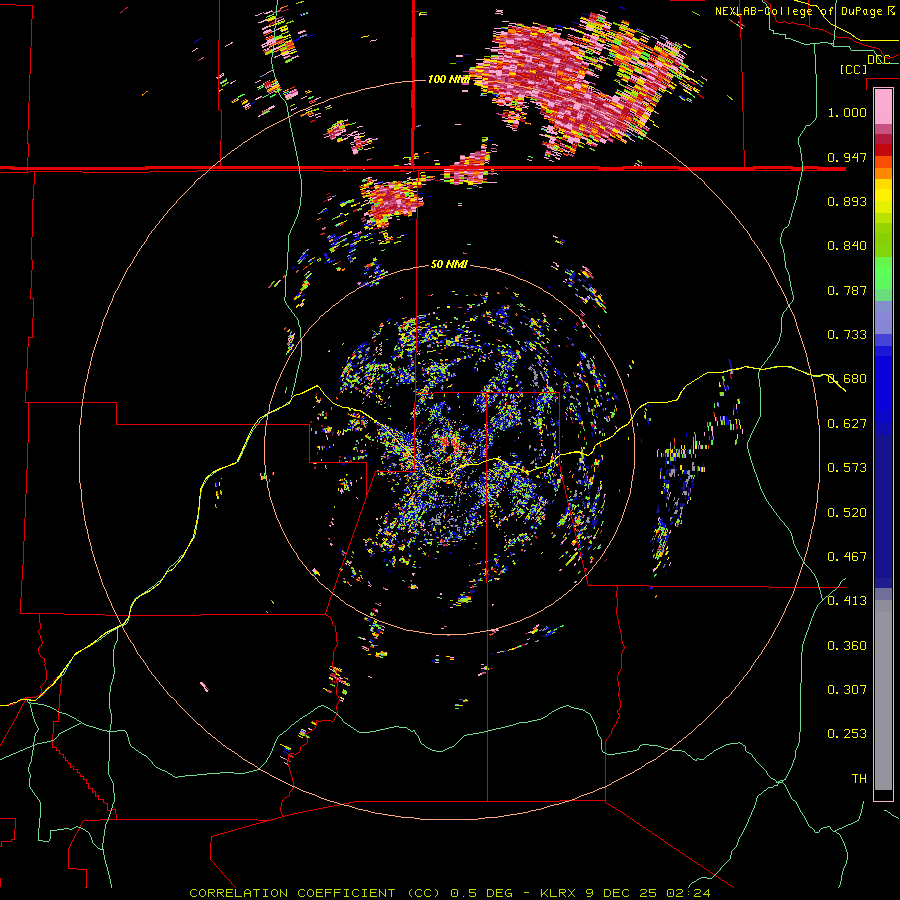Click the 100 NMI range ring label
Viewport: 900px width, 900px height.
[x=448, y=79]
